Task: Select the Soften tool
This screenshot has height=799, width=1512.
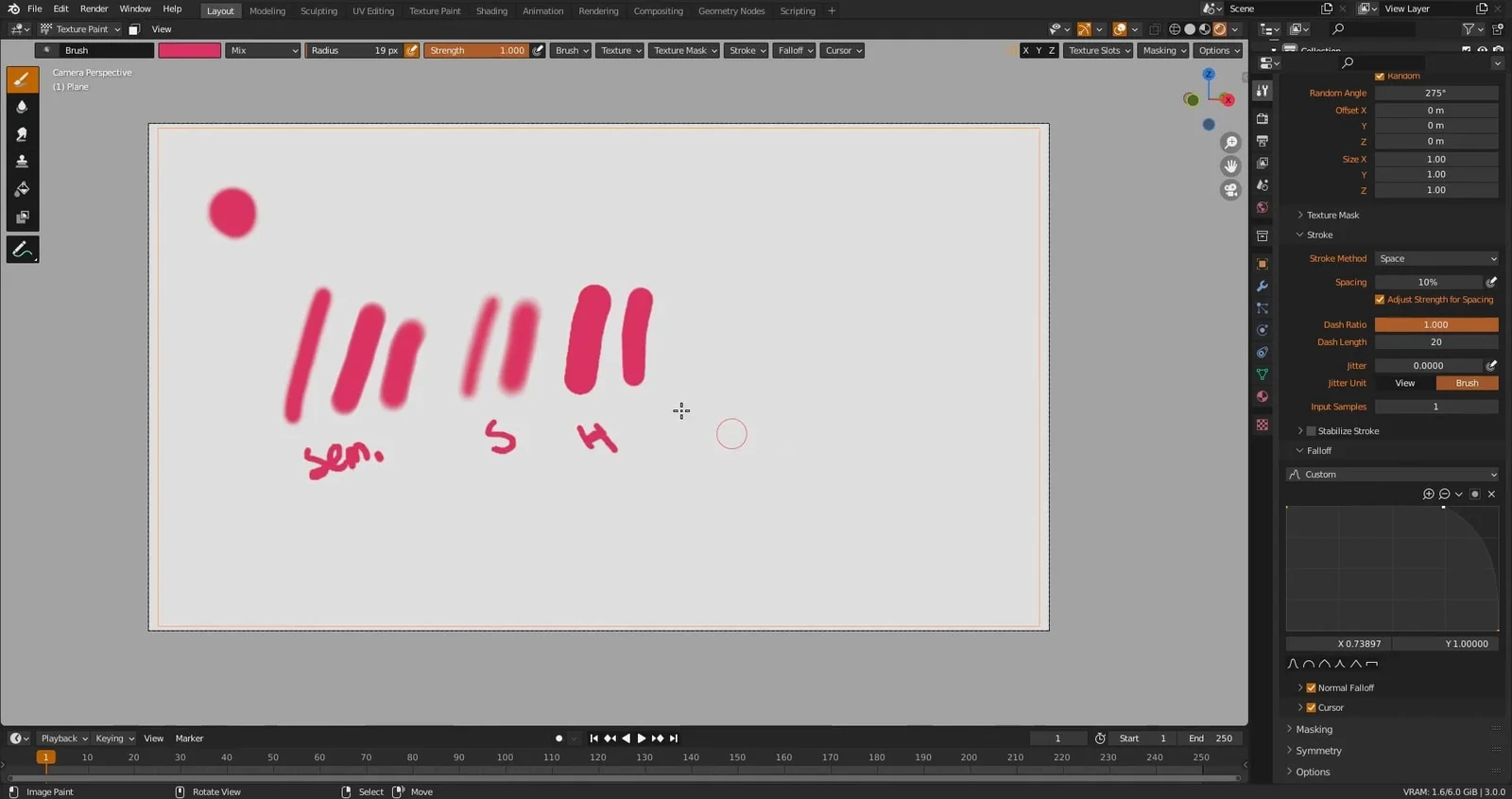Action: click(23, 107)
